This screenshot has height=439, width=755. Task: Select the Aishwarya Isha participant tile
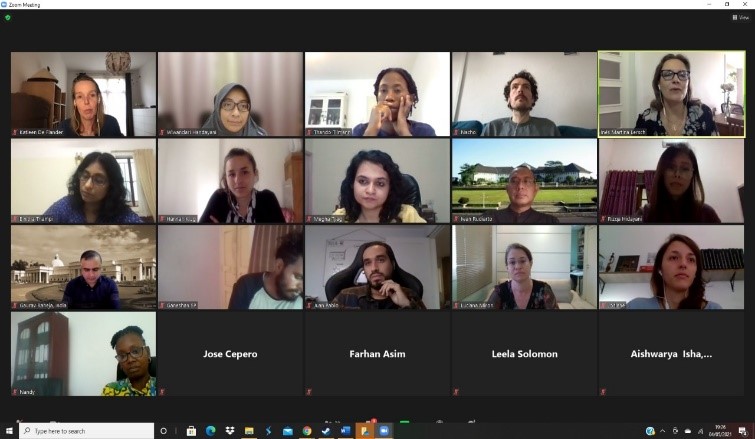[x=671, y=354]
